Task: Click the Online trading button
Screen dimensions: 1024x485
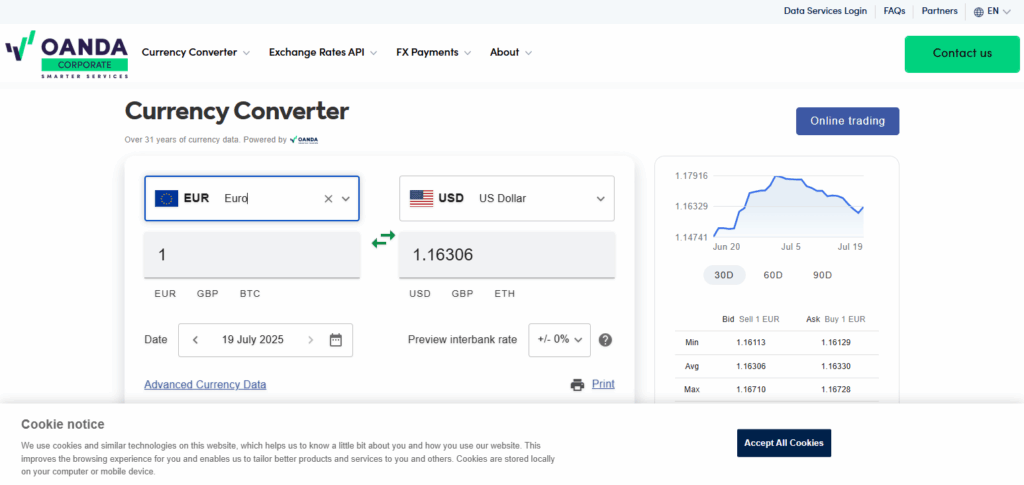Action: pyautogui.click(x=848, y=121)
